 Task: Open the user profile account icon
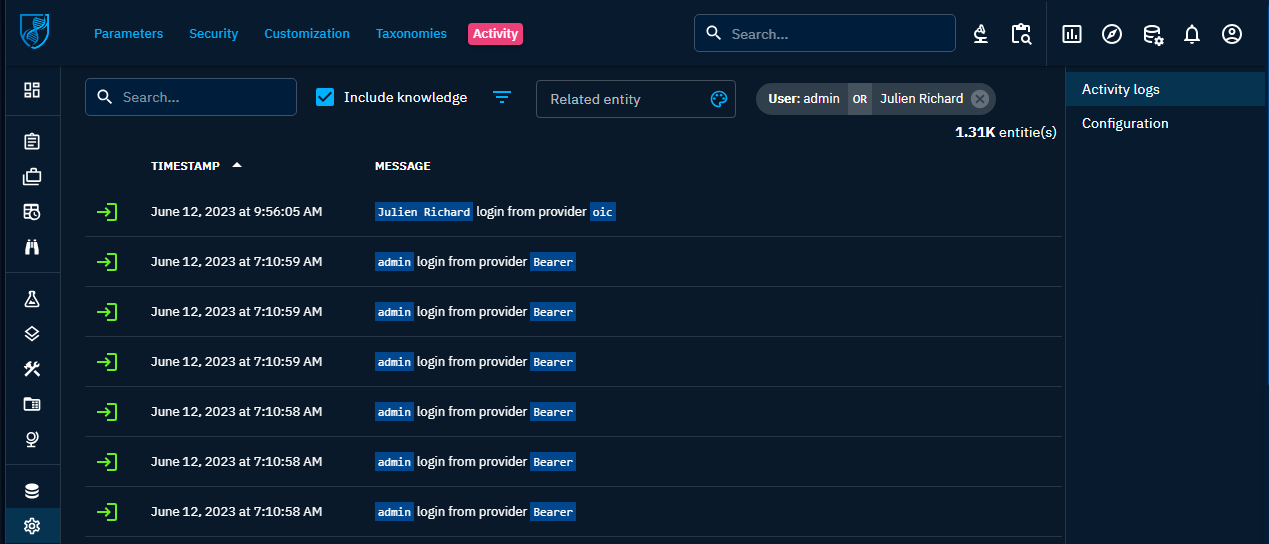pyautogui.click(x=1231, y=34)
